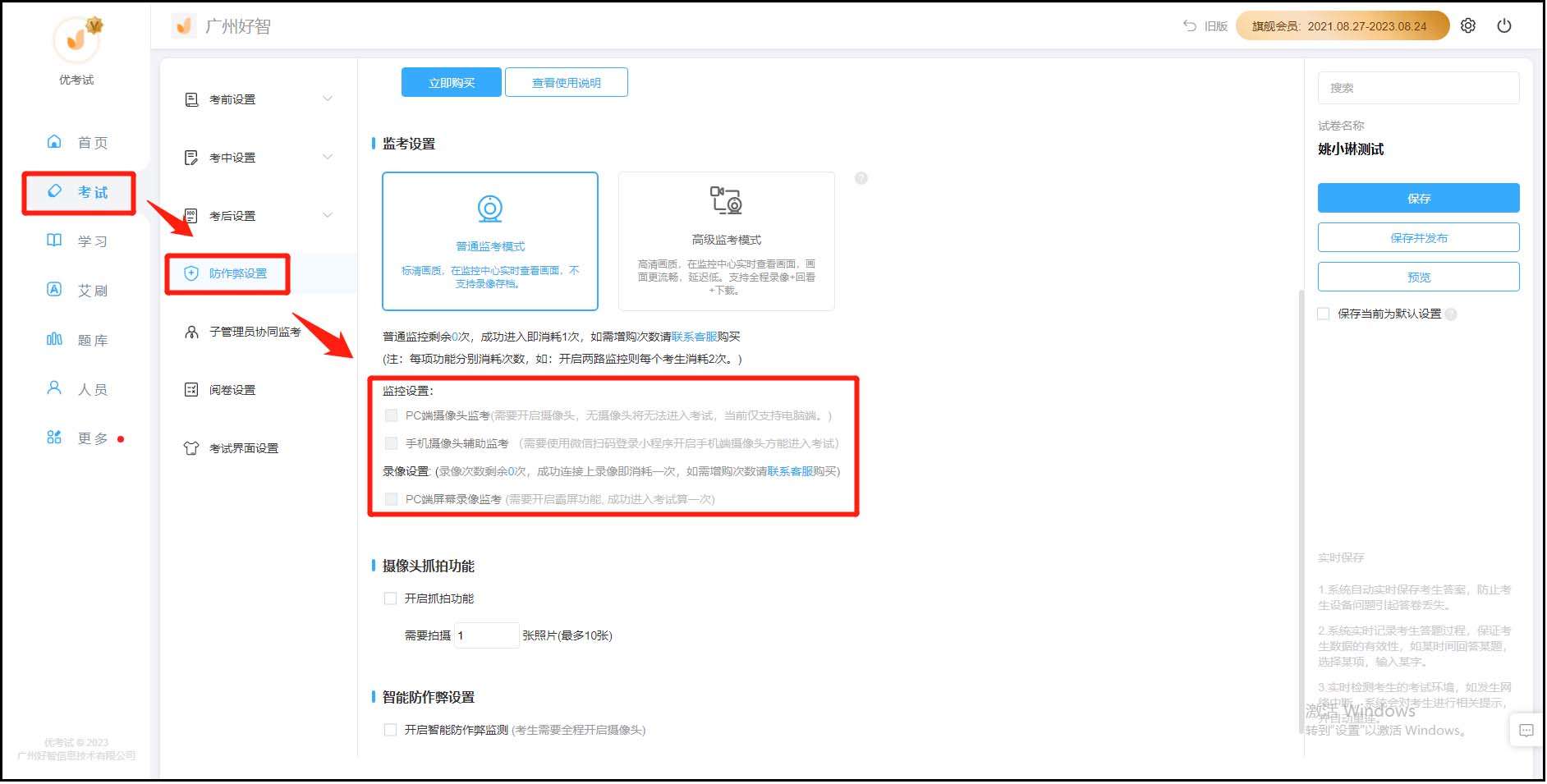Enable 开启智能防作弊监测 smart anti-cheat monitoring

pyautogui.click(x=391, y=729)
